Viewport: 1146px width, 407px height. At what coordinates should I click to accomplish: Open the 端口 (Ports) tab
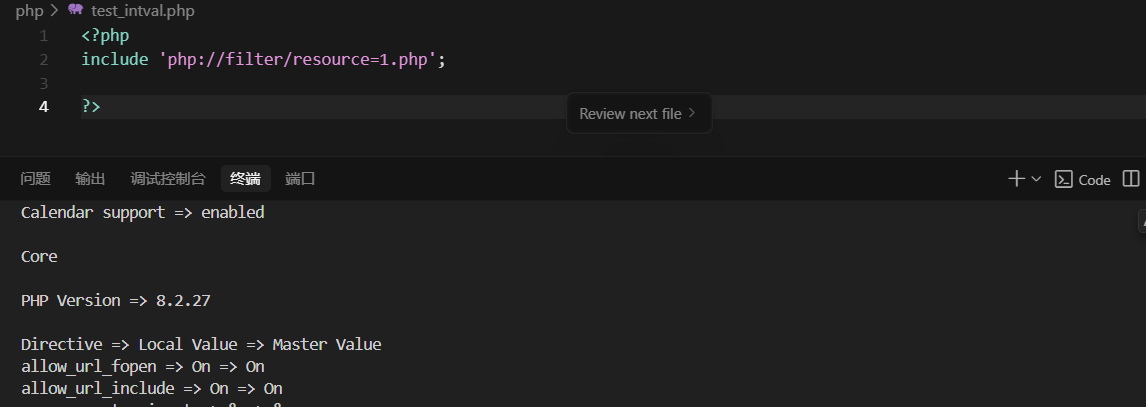(x=300, y=179)
